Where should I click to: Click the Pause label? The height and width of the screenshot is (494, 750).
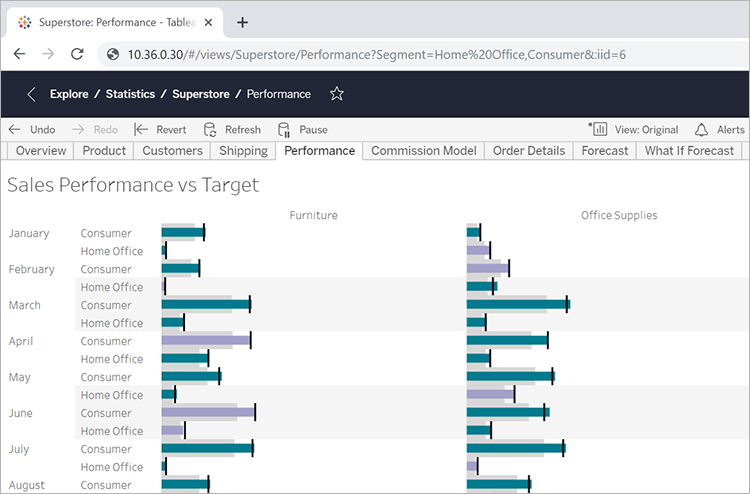click(313, 130)
